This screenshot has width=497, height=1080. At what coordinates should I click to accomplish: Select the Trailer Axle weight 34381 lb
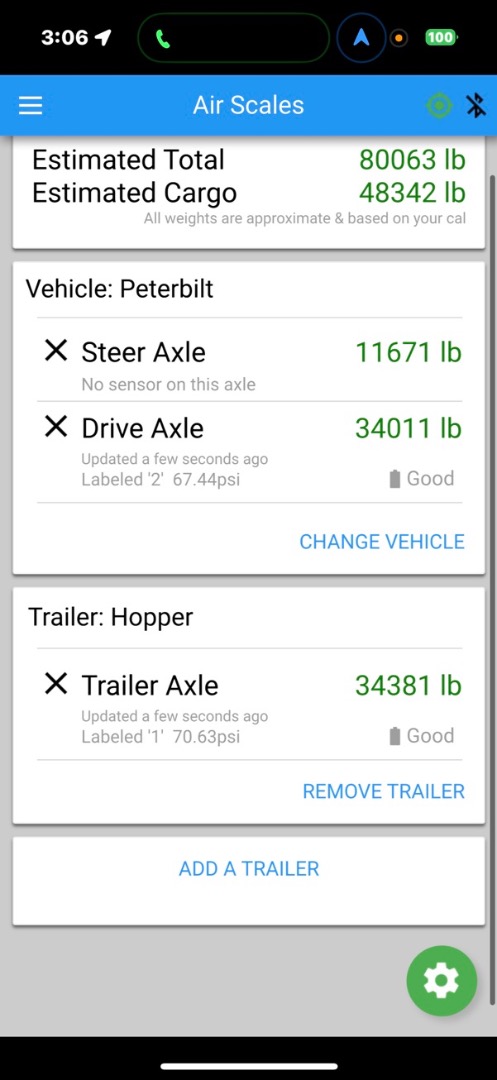[408, 685]
